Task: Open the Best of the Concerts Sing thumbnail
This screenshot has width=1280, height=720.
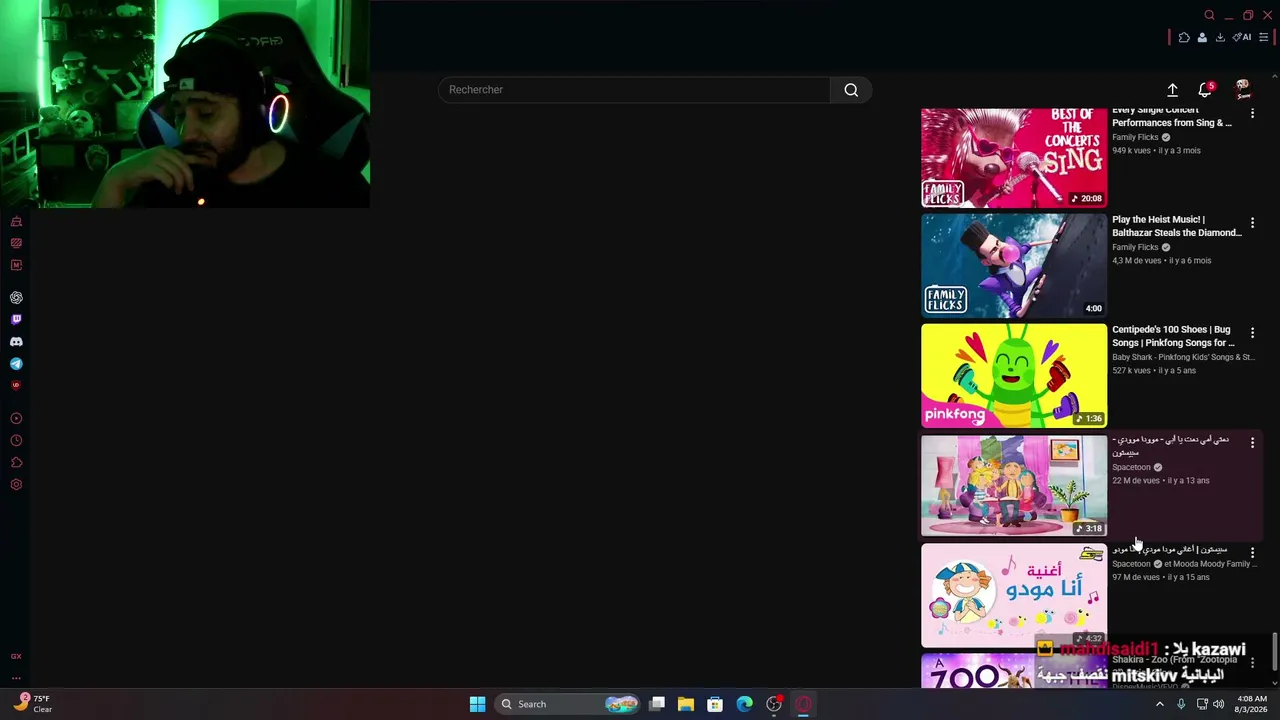Action: [1014, 157]
